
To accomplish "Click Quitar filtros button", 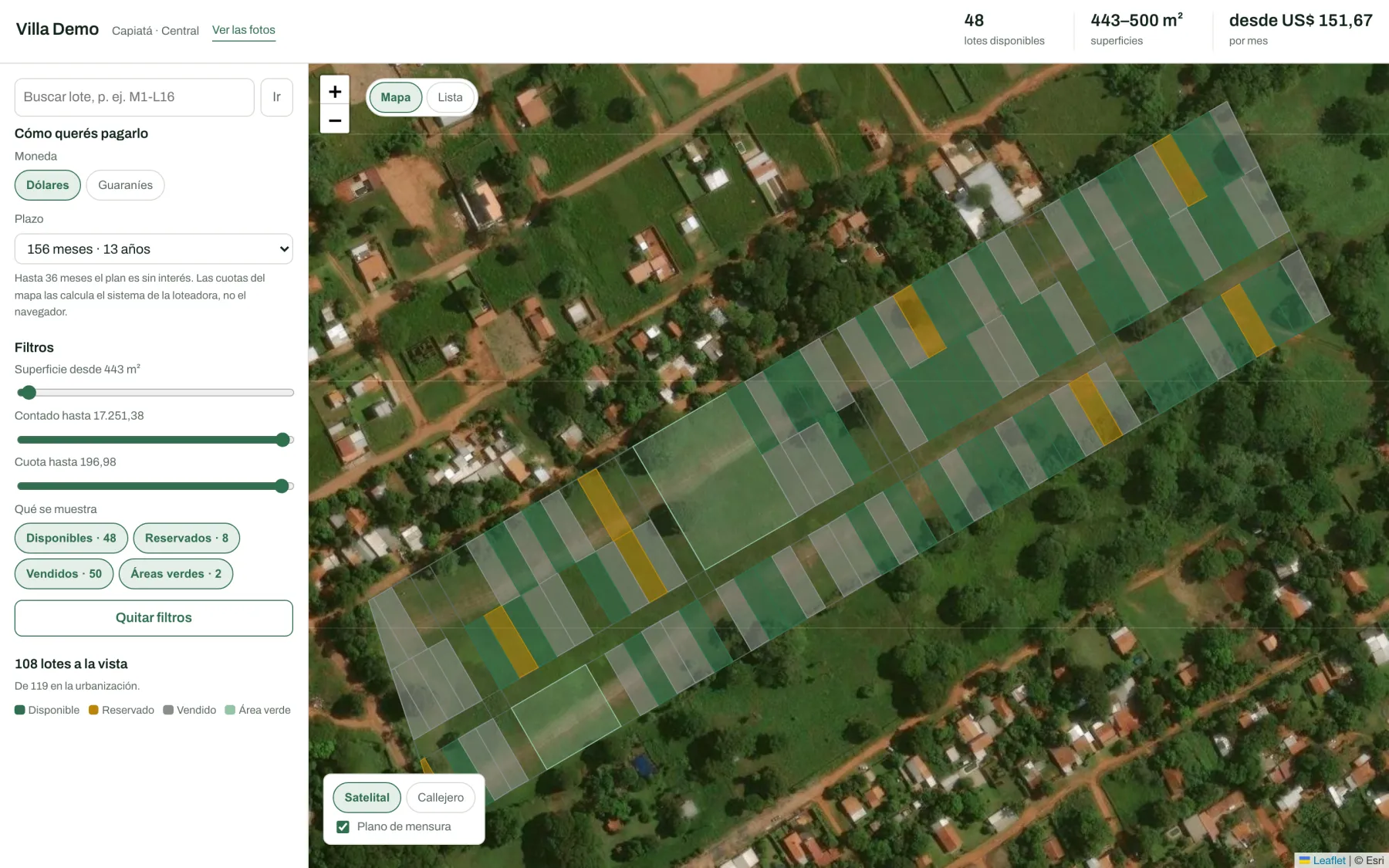I will (154, 618).
